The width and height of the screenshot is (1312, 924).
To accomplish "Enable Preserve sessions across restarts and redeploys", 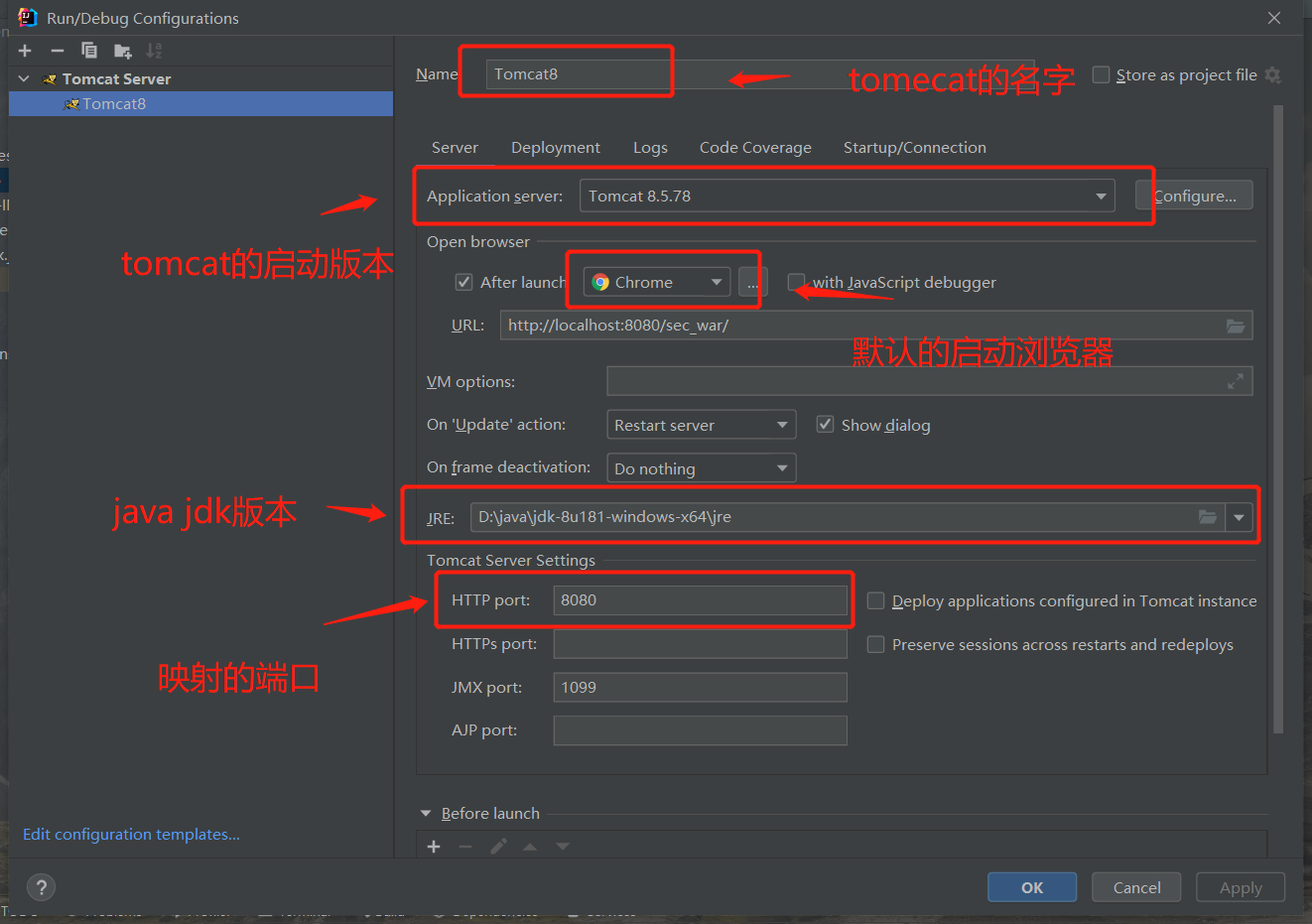I will coord(875,644).
